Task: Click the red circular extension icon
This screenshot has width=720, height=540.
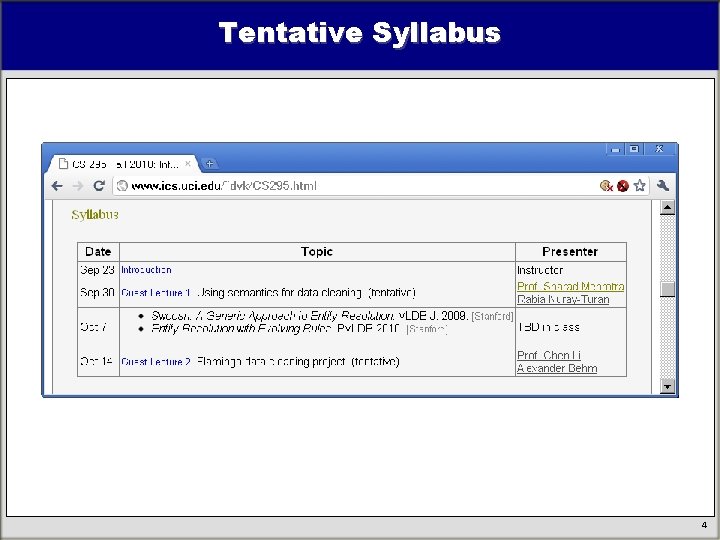Action: (x=623, y=186)
